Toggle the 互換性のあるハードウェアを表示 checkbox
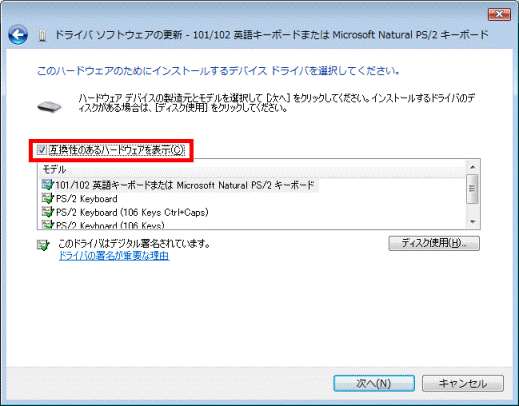The width and height of the screenshot is (519, 406). pyautogui.click(x=42, y=150)
